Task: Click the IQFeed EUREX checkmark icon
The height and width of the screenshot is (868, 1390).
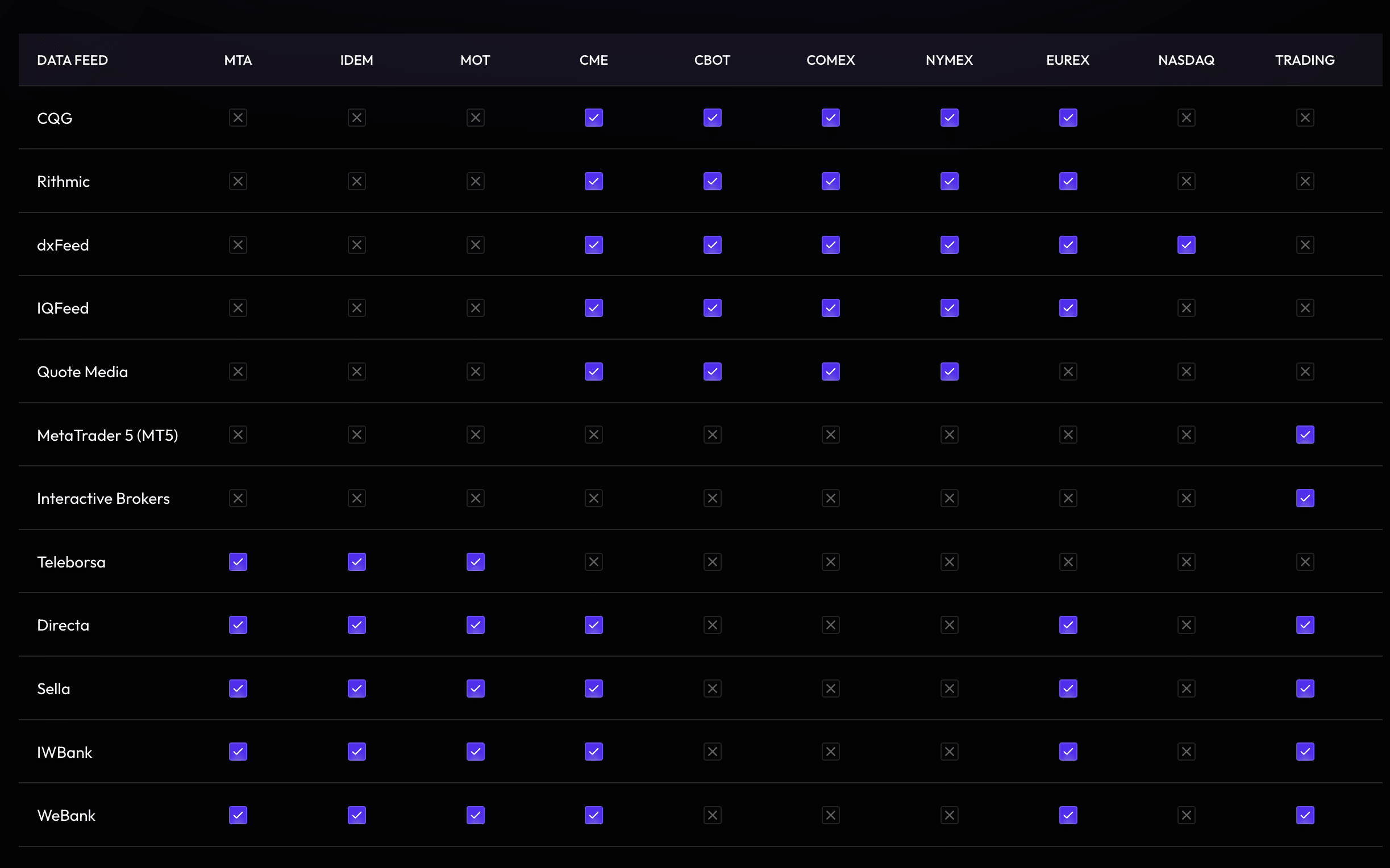Action: tap(1068, 308)
